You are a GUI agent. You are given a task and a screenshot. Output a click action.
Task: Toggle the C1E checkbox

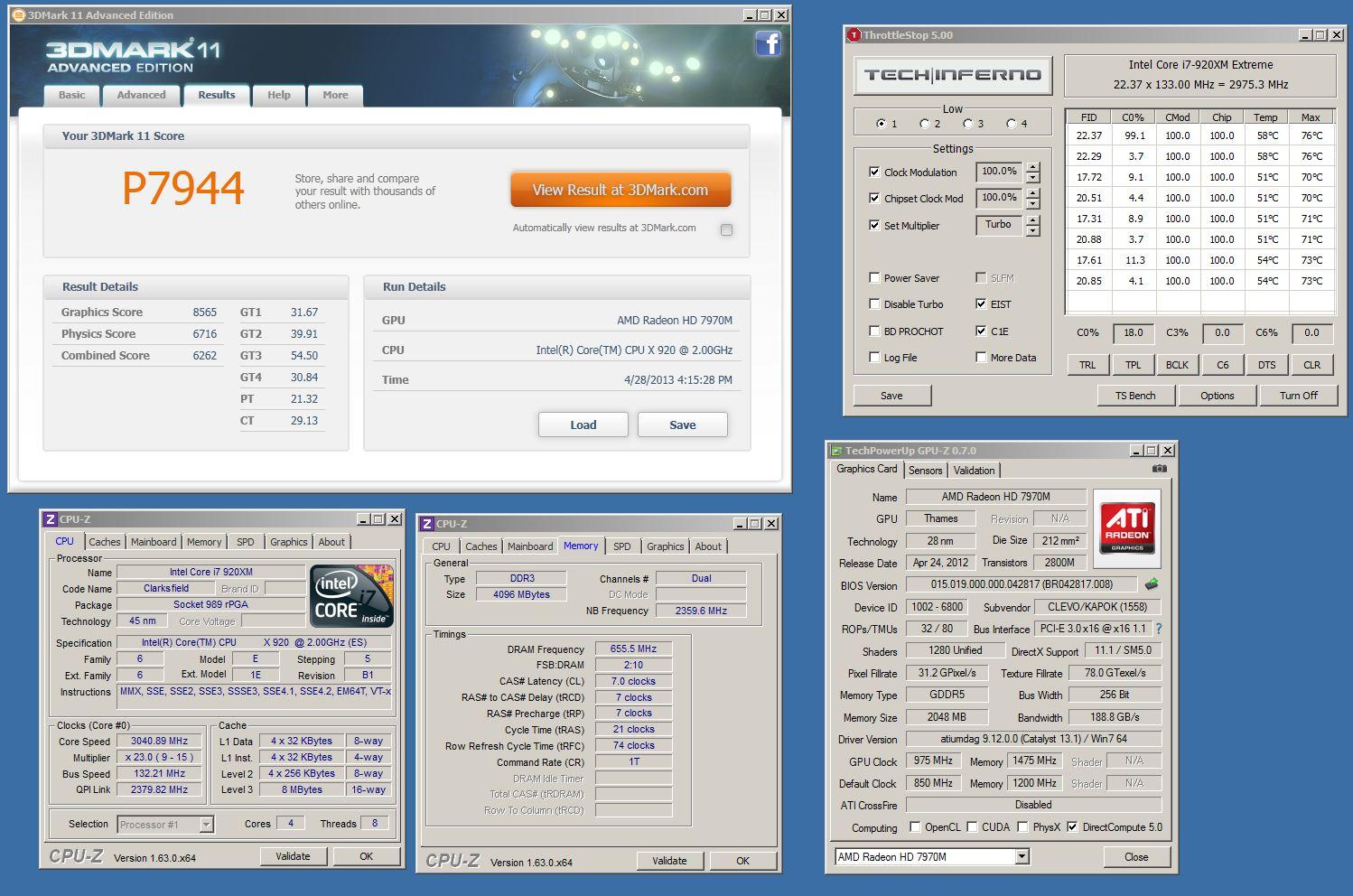point(981,331)
